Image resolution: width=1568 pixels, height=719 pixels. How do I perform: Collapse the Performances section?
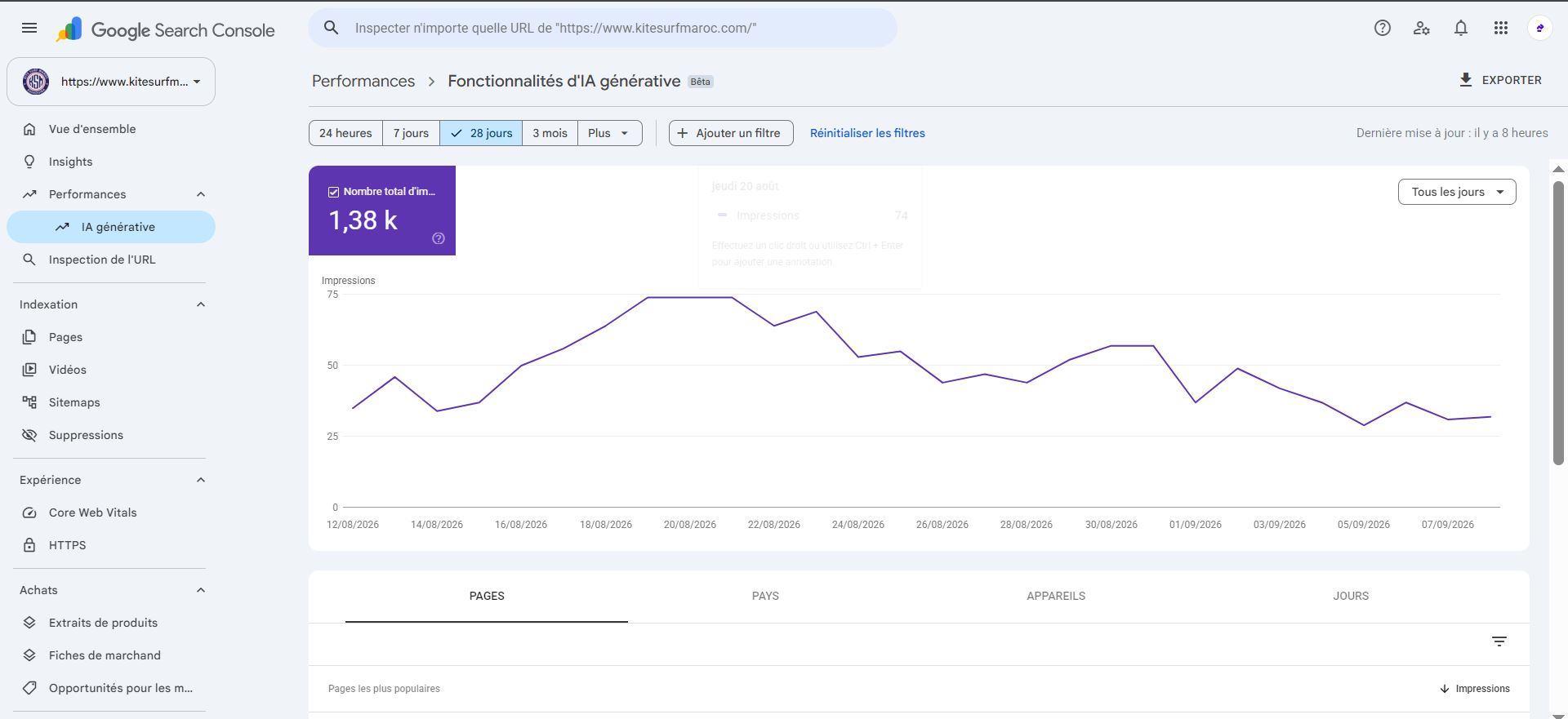201,194
